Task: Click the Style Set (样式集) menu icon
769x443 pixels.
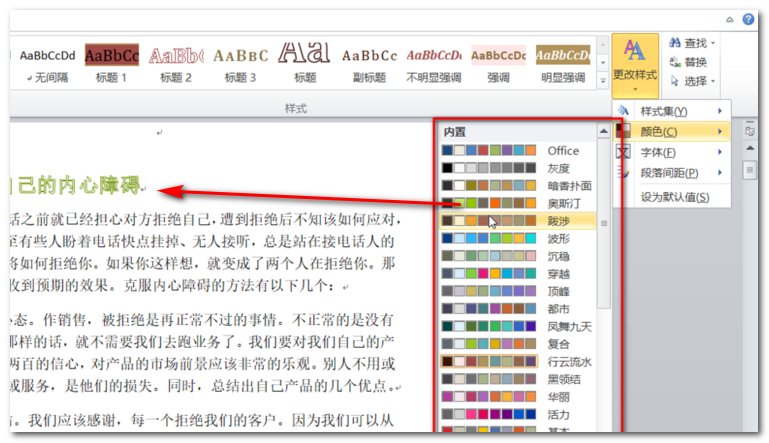Action: tap(623, 111)
